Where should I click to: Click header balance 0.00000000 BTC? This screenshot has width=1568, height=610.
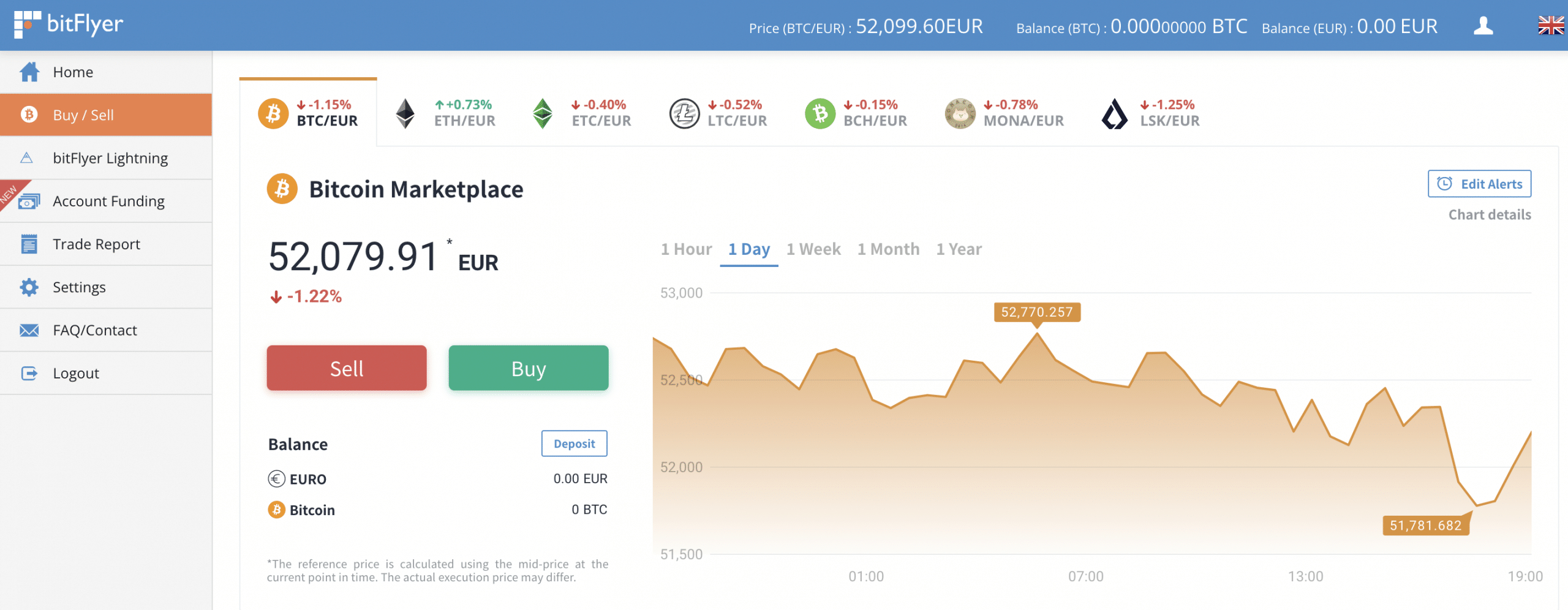[x=1178, y=26]
